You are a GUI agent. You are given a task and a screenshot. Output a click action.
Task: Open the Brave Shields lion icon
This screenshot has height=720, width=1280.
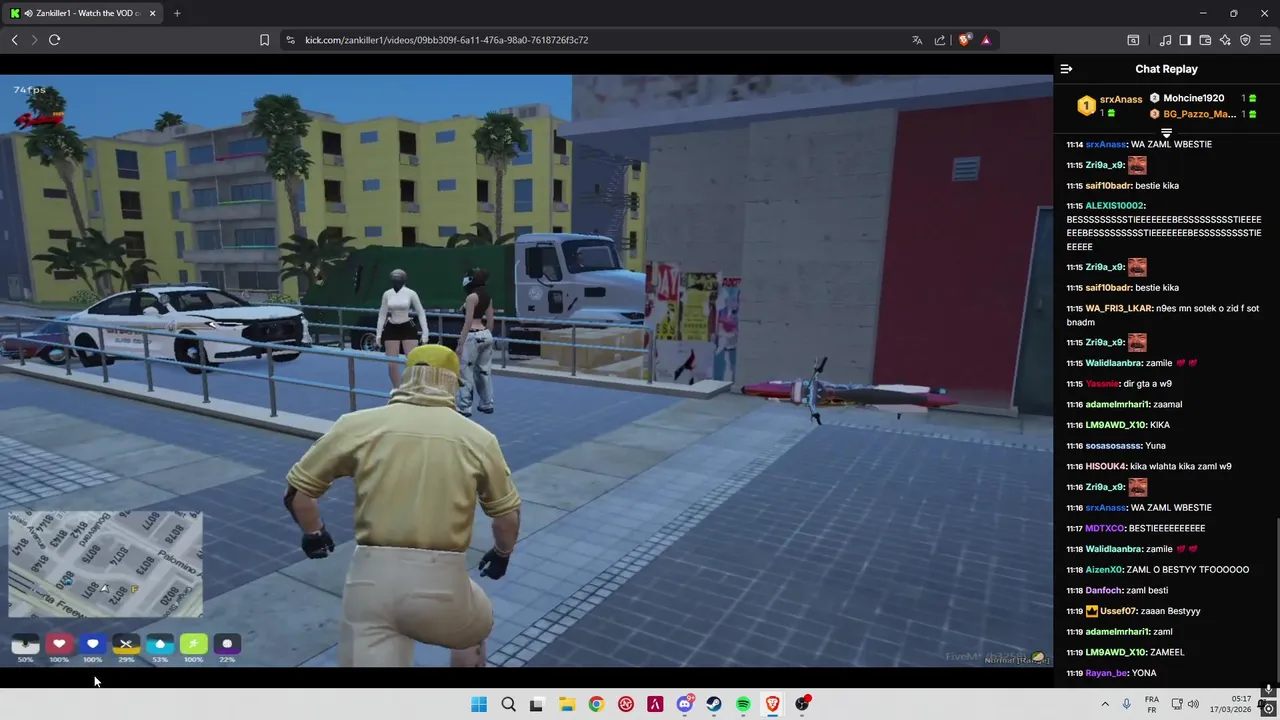964,40
